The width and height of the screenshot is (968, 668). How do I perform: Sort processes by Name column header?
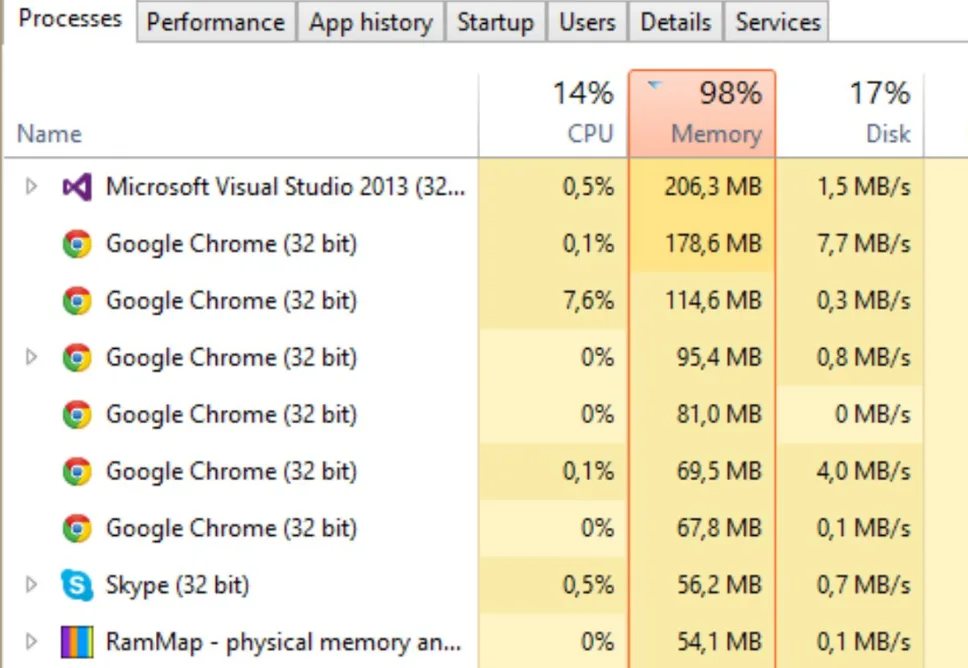(49, 134)
